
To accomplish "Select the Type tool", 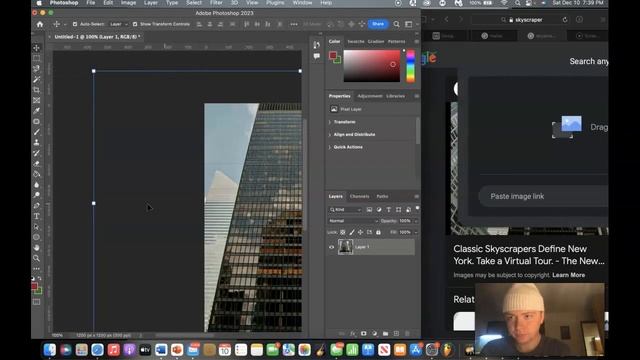I will pos(36,216).
